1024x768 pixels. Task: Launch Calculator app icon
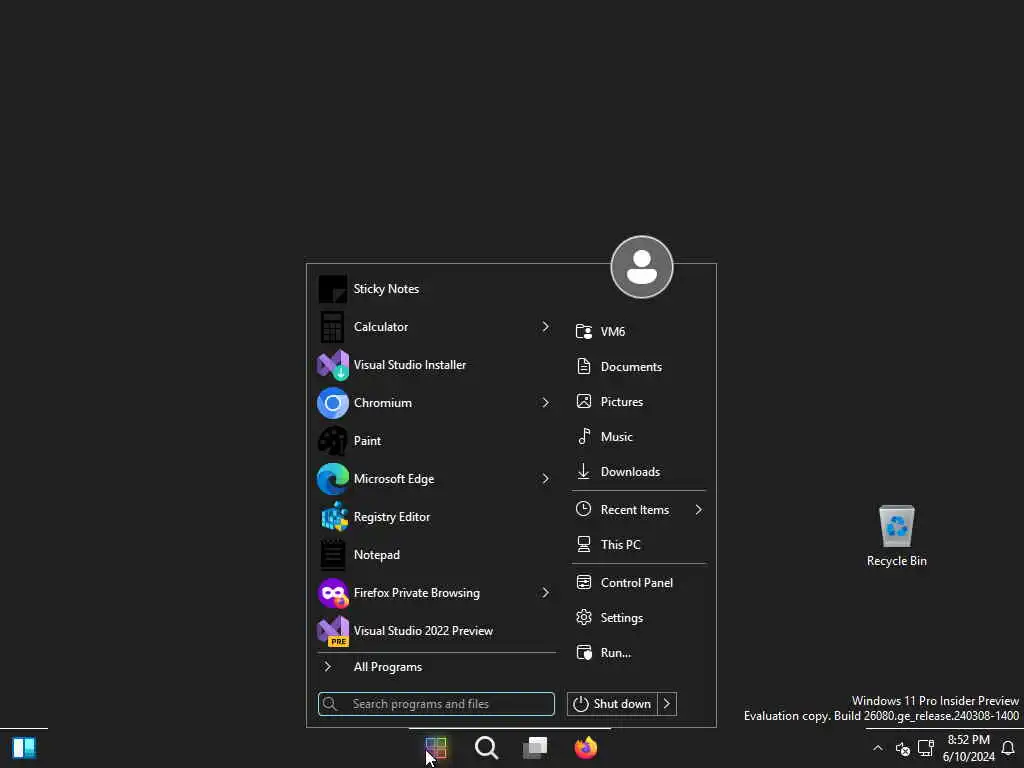point(332,327)
